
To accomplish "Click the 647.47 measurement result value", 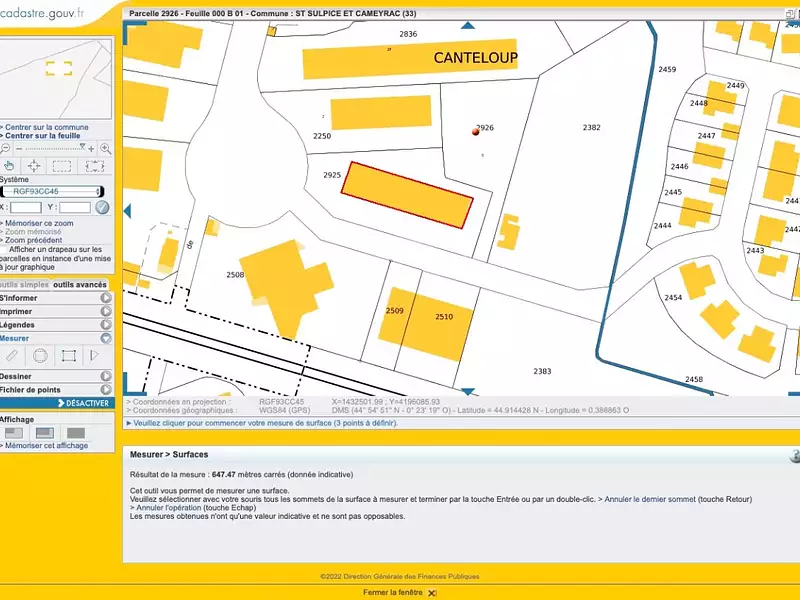I will click(224, 474).
